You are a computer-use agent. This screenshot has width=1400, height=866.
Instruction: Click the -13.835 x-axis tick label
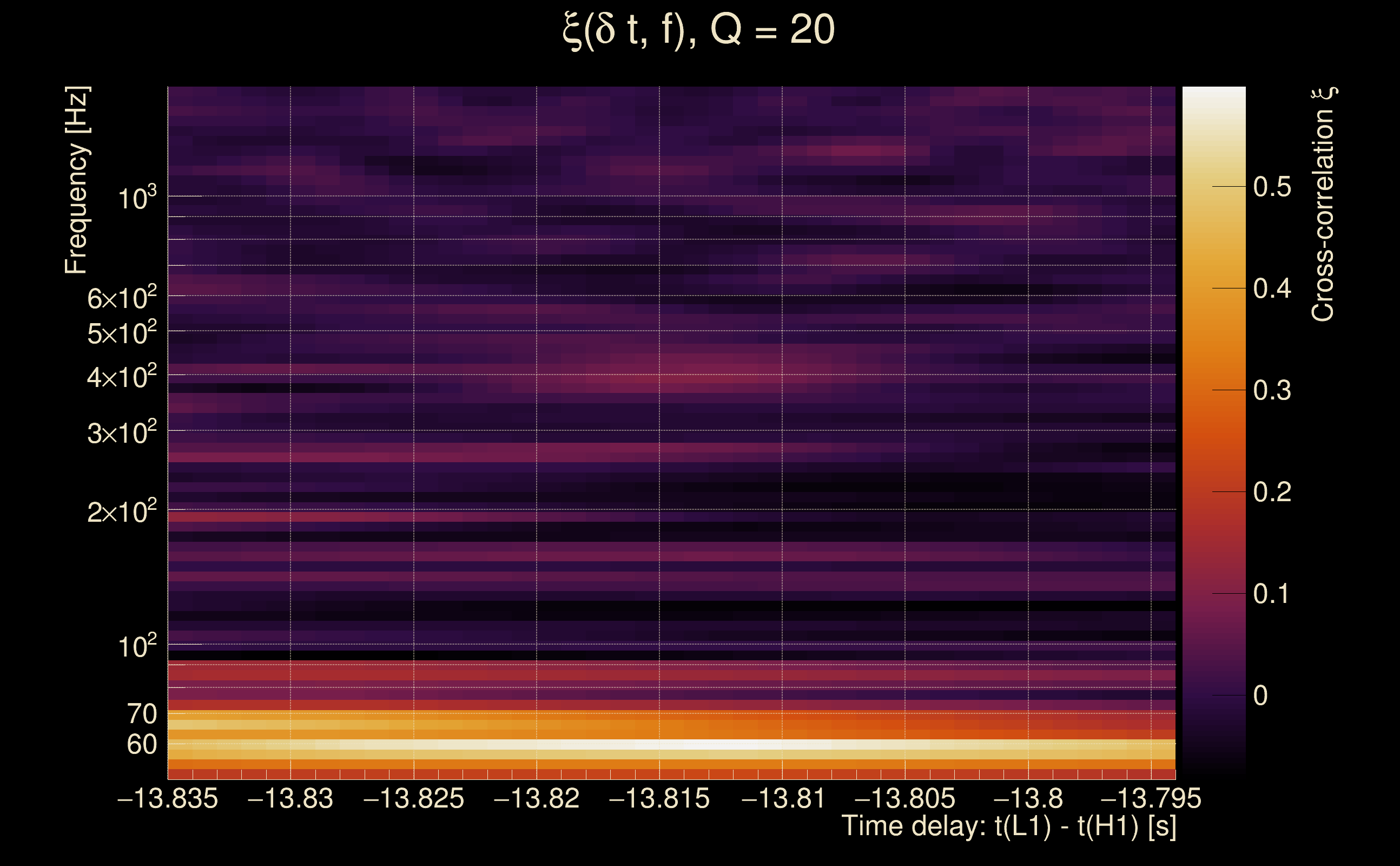(168, 798)
